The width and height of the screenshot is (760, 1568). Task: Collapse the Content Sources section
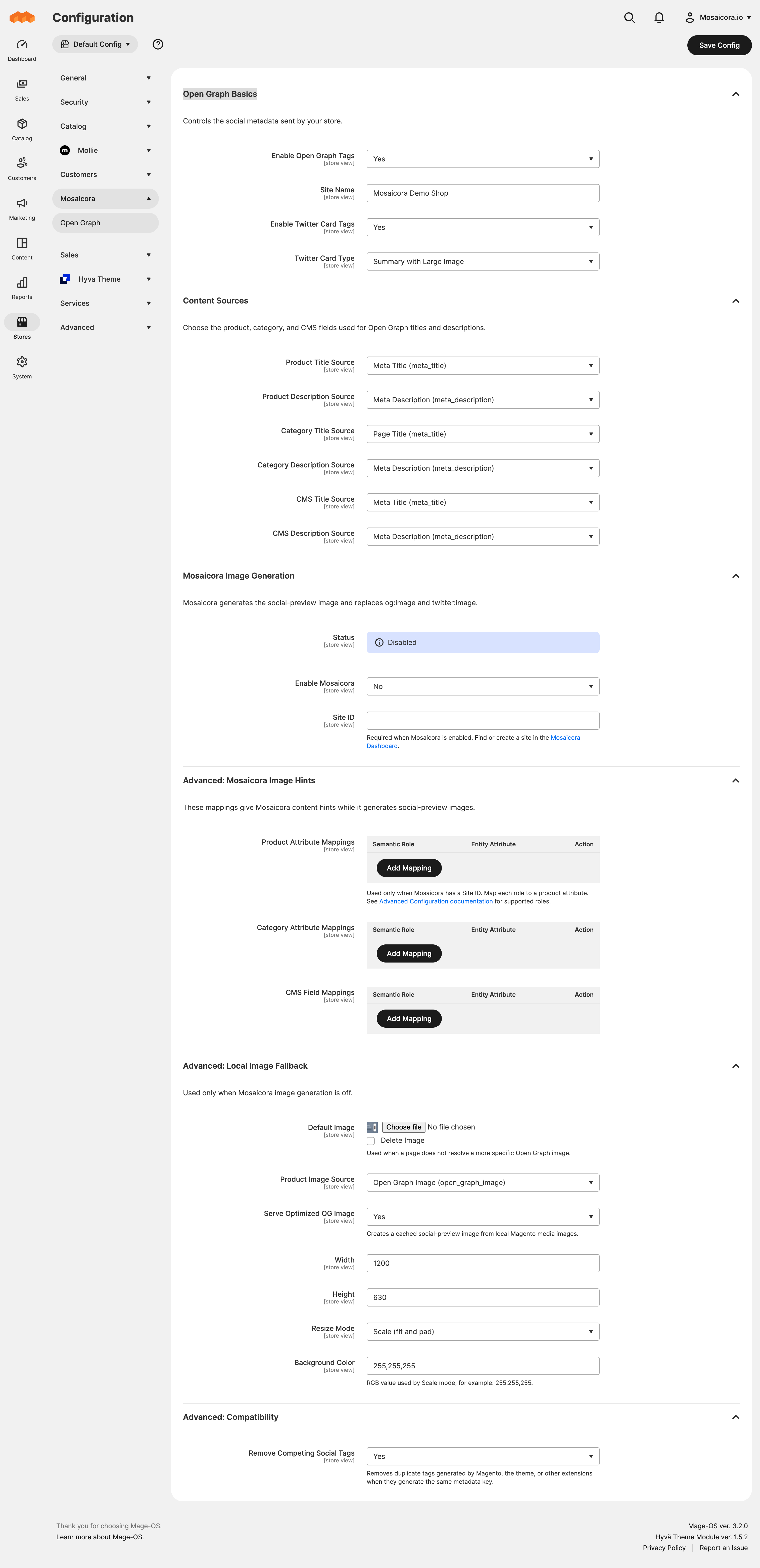(735, 301)
